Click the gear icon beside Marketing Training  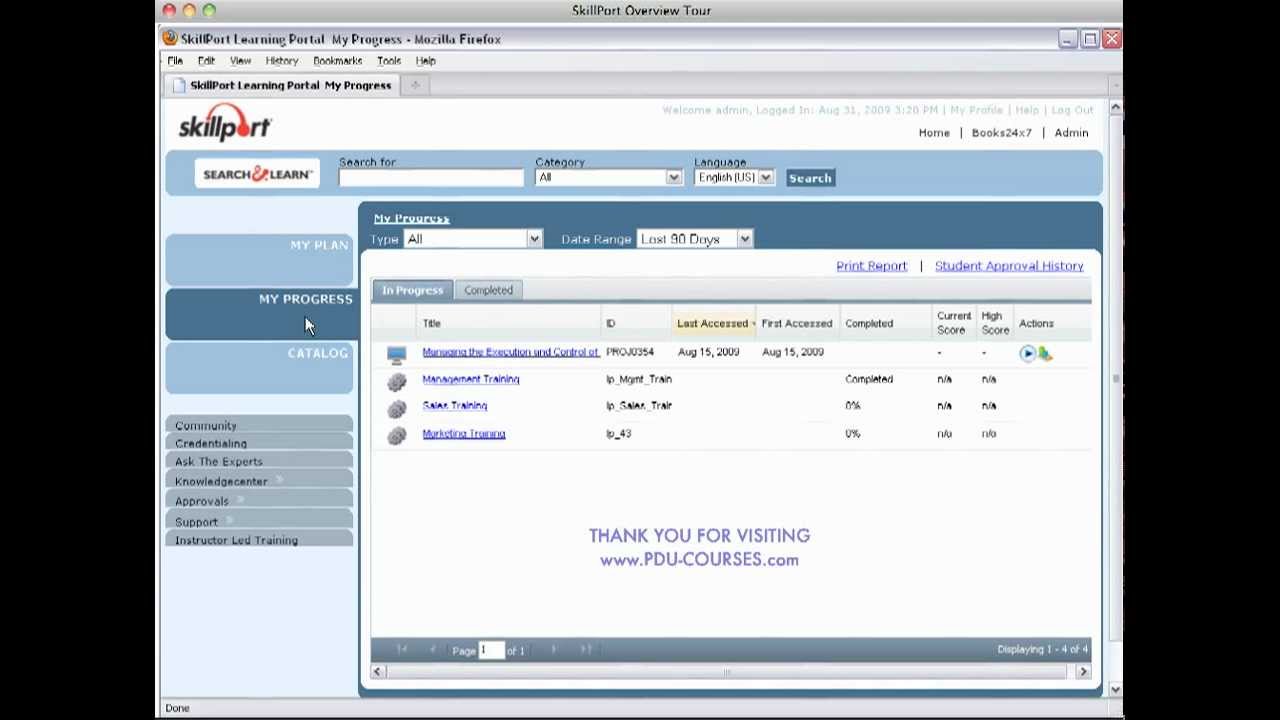point(397,435)
